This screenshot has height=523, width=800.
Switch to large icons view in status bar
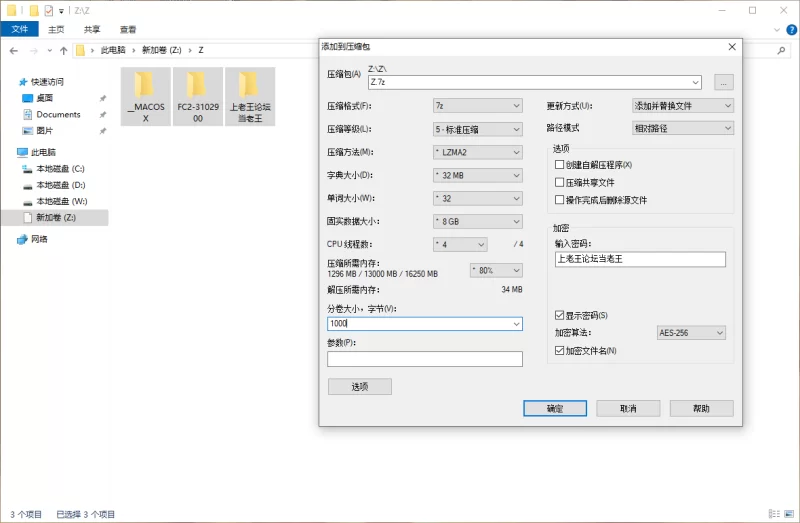[789, 514]
